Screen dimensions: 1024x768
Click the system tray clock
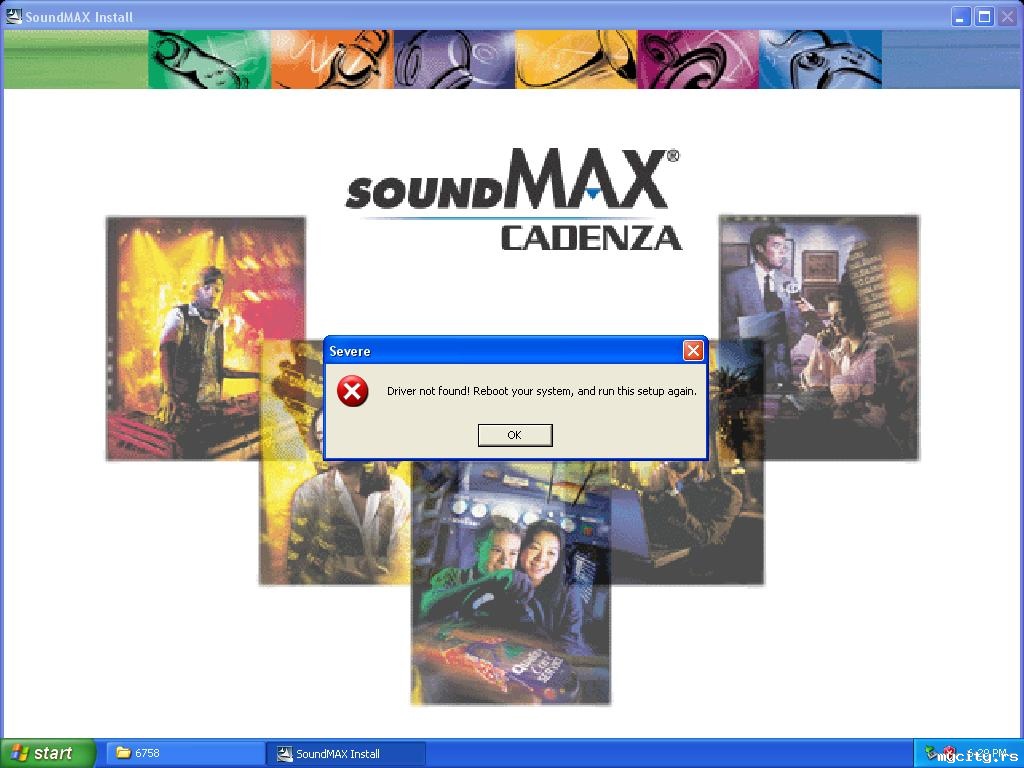click(x=987, y=753)
